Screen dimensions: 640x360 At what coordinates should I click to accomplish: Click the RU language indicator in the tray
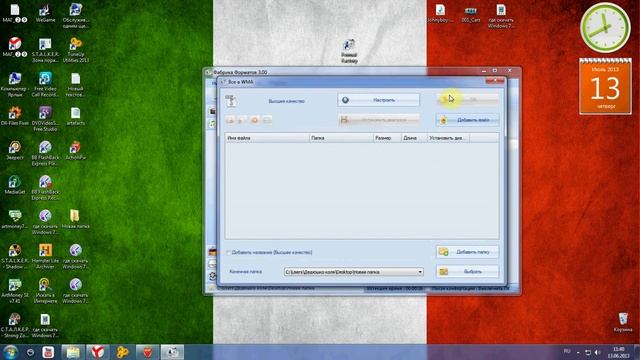point(567,351)
